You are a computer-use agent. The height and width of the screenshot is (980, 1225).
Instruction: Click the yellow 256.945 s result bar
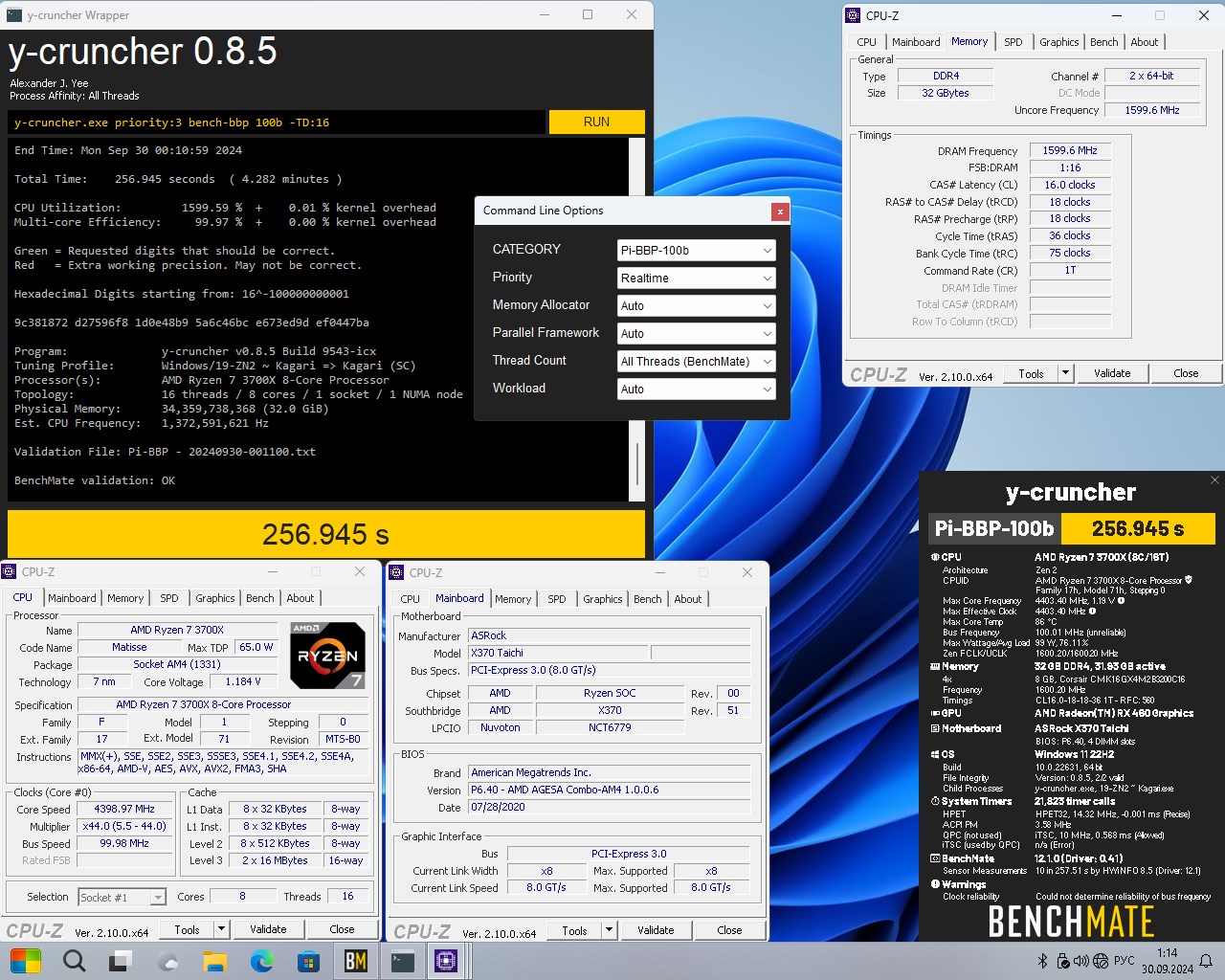pos(326,534)
